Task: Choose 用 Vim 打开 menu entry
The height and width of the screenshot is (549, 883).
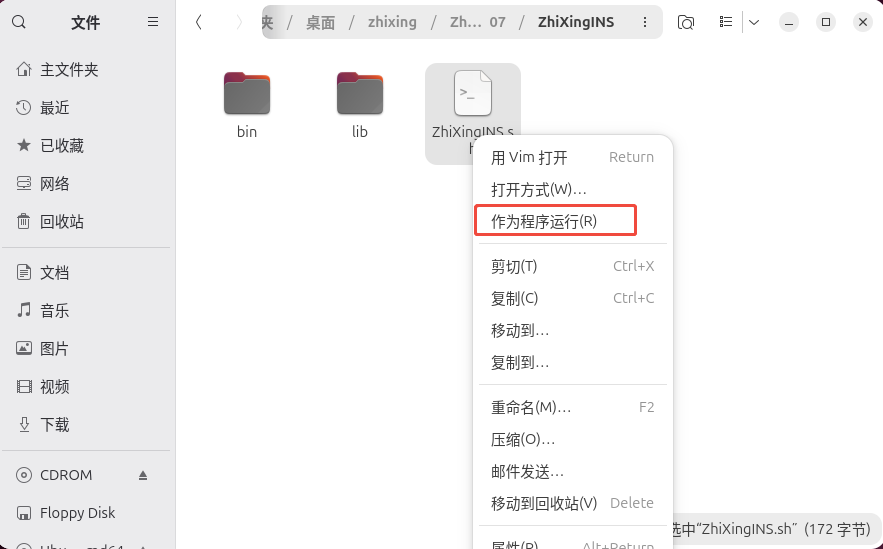Action: [573, 157]
